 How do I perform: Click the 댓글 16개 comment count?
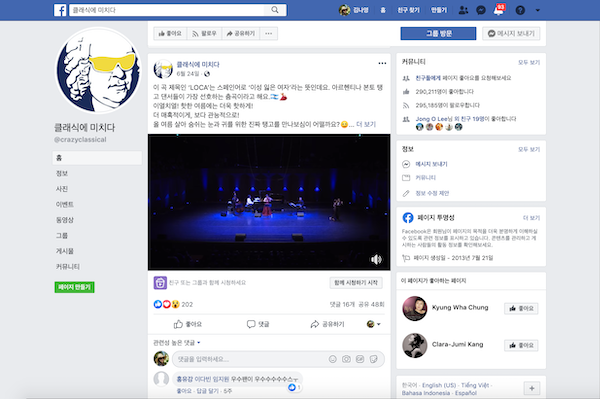(342, 305)
